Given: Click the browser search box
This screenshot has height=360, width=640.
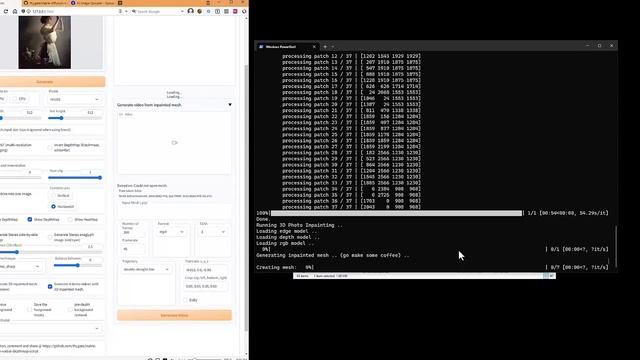Looking at the screenshot, I should [157, 11].
